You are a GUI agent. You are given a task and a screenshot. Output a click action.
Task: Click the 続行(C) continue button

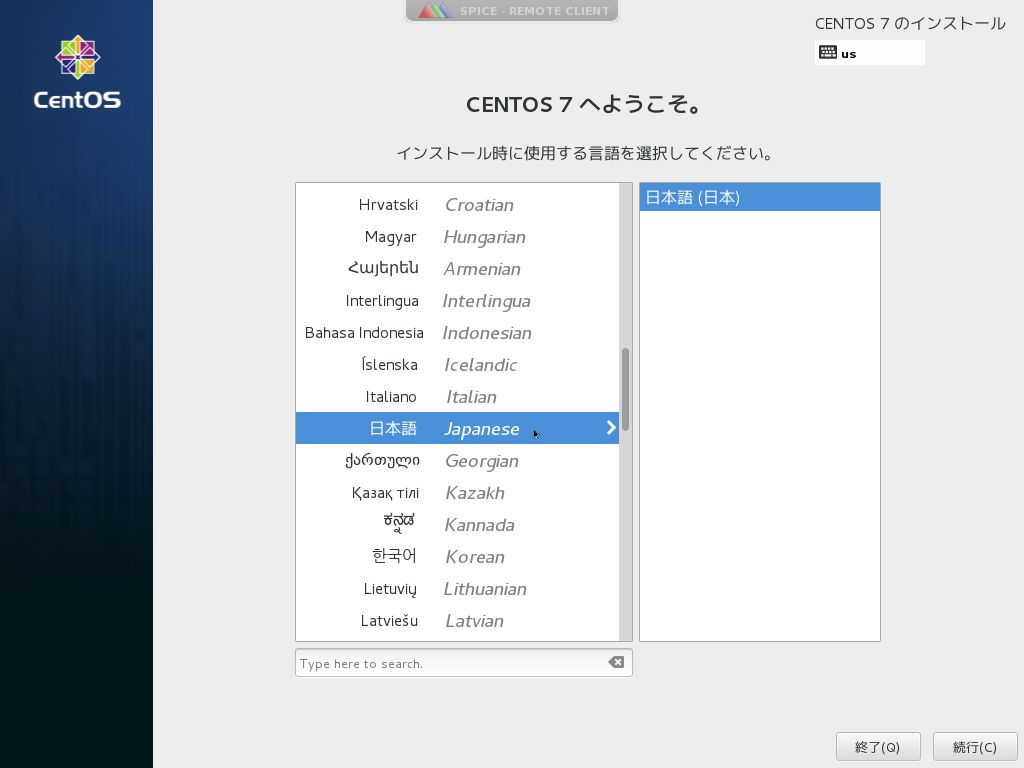[x=976, y=746]
